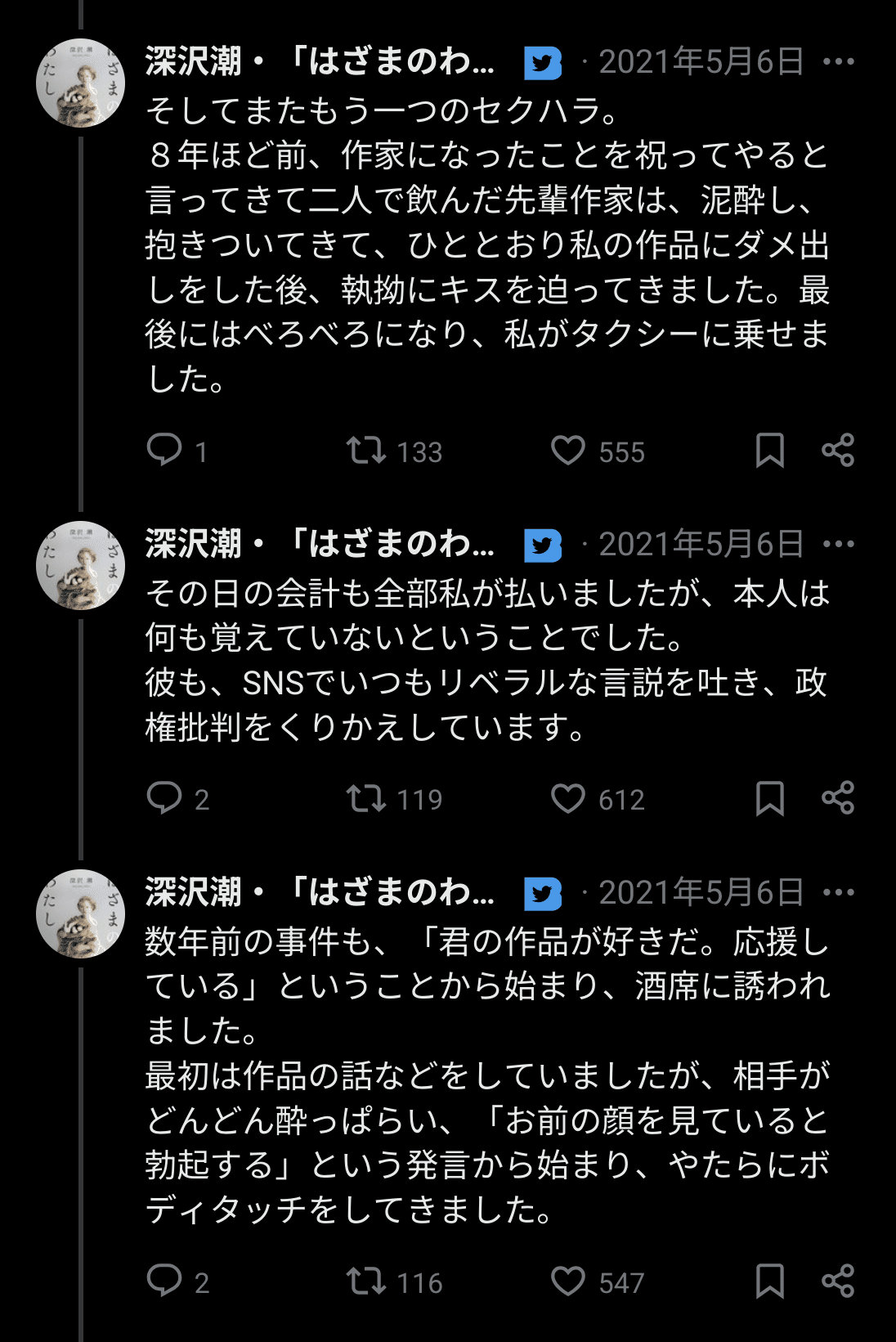
Task: Repost the third post with 116 reposts
Action: pos(365,1281)
